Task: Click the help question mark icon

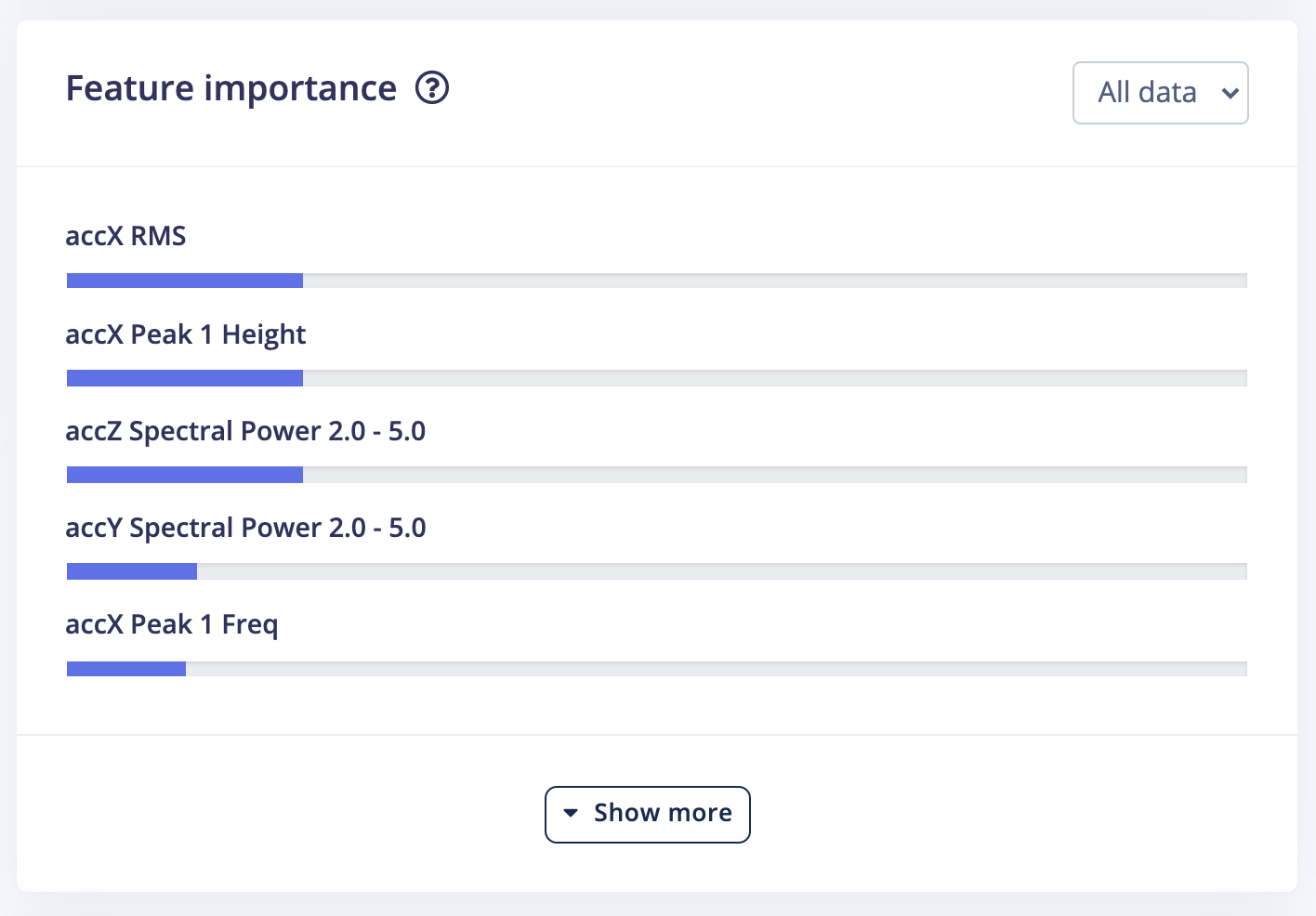Action: [x=432, y=88]
